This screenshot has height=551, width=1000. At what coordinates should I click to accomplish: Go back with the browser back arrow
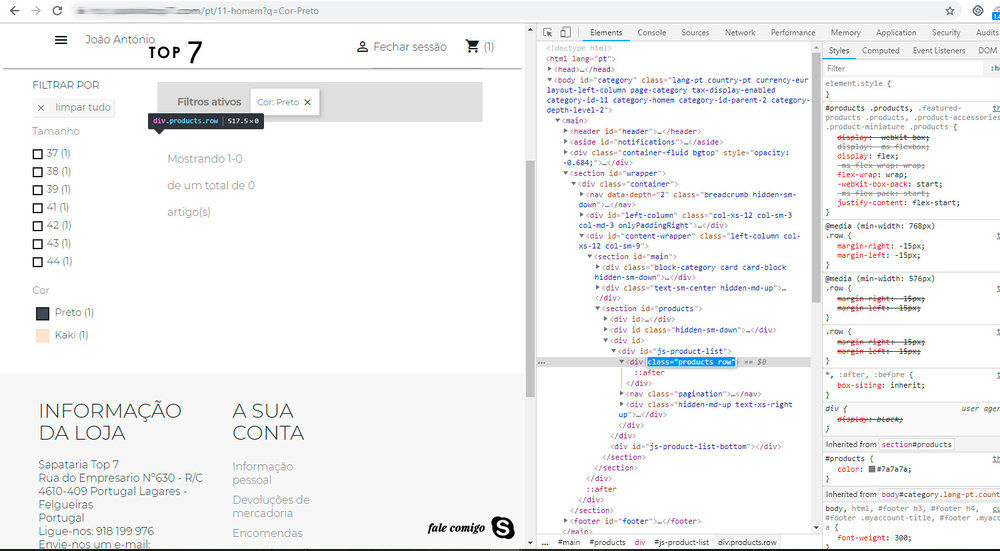[x=15, y=11]
